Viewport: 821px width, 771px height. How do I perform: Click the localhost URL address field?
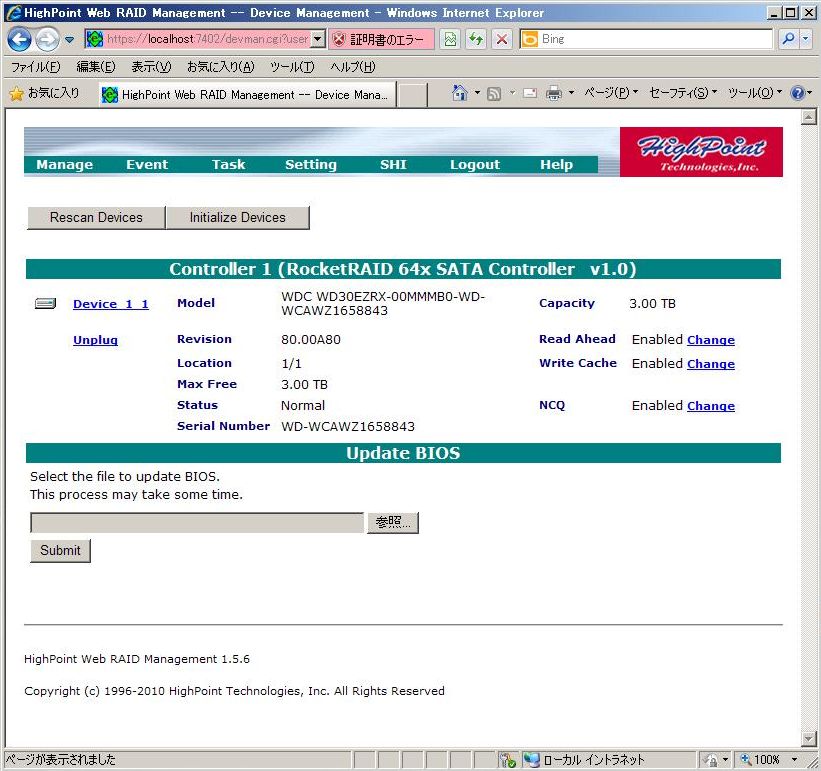click(x=207, y=39)
